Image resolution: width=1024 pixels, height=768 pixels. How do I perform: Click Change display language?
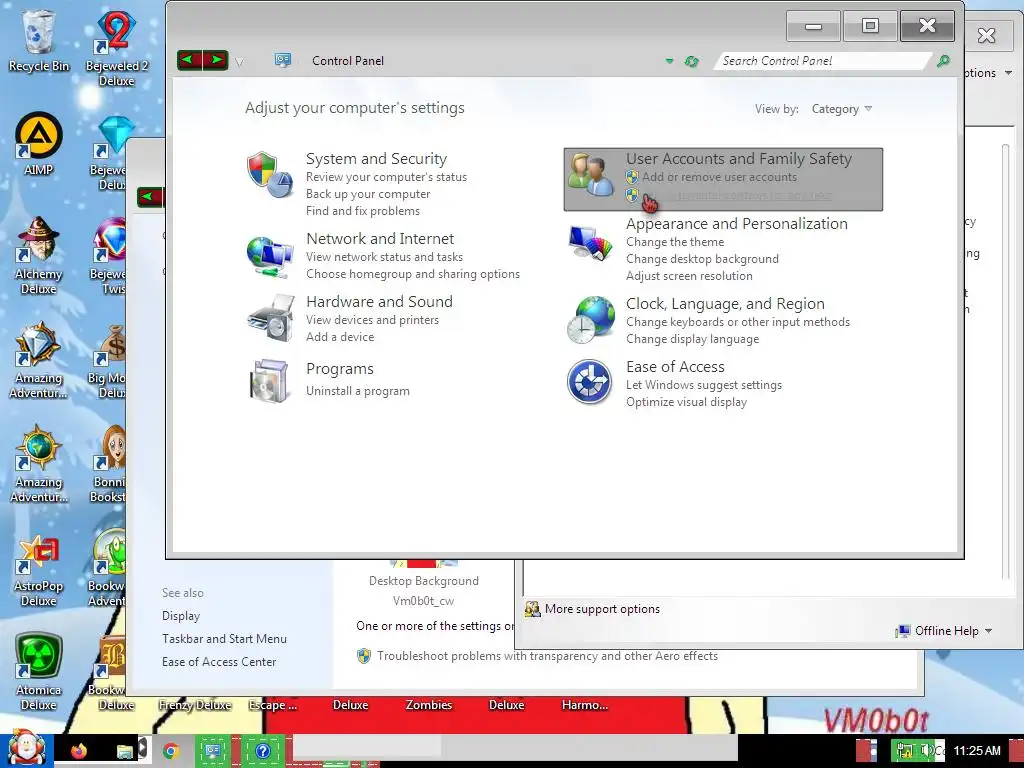tap(692, 339)
